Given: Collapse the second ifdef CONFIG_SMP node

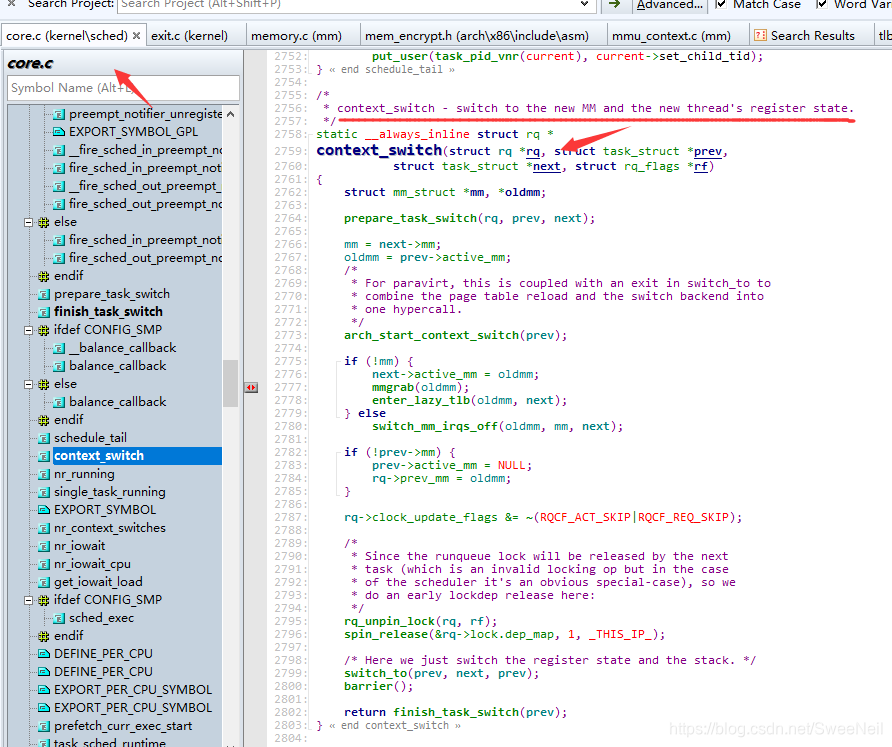Looking at the screenshot, I should (28, 601).
